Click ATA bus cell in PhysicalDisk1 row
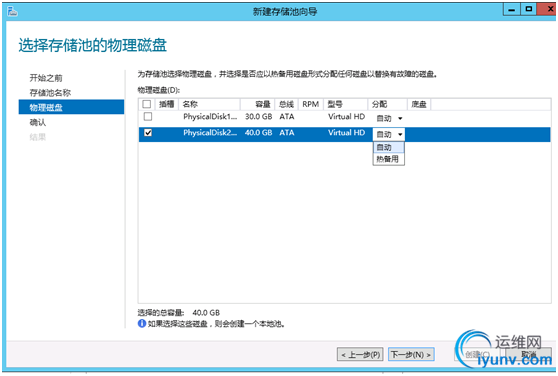Image resolution: width=558 pixels, height=376 pixels. coord(287,117)
